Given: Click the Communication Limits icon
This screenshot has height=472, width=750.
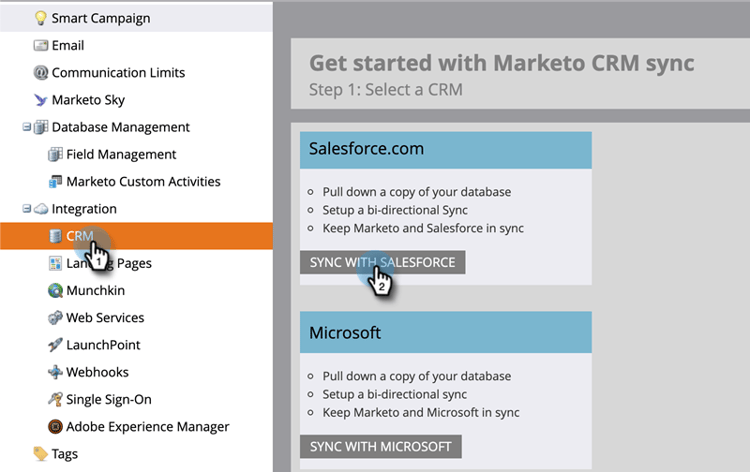Looking at the screenshot, I should pyautogui.click(x=41, y=73).
